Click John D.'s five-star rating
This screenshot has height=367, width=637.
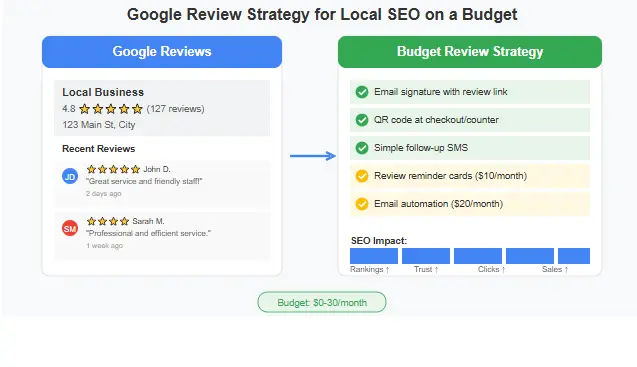113,169
